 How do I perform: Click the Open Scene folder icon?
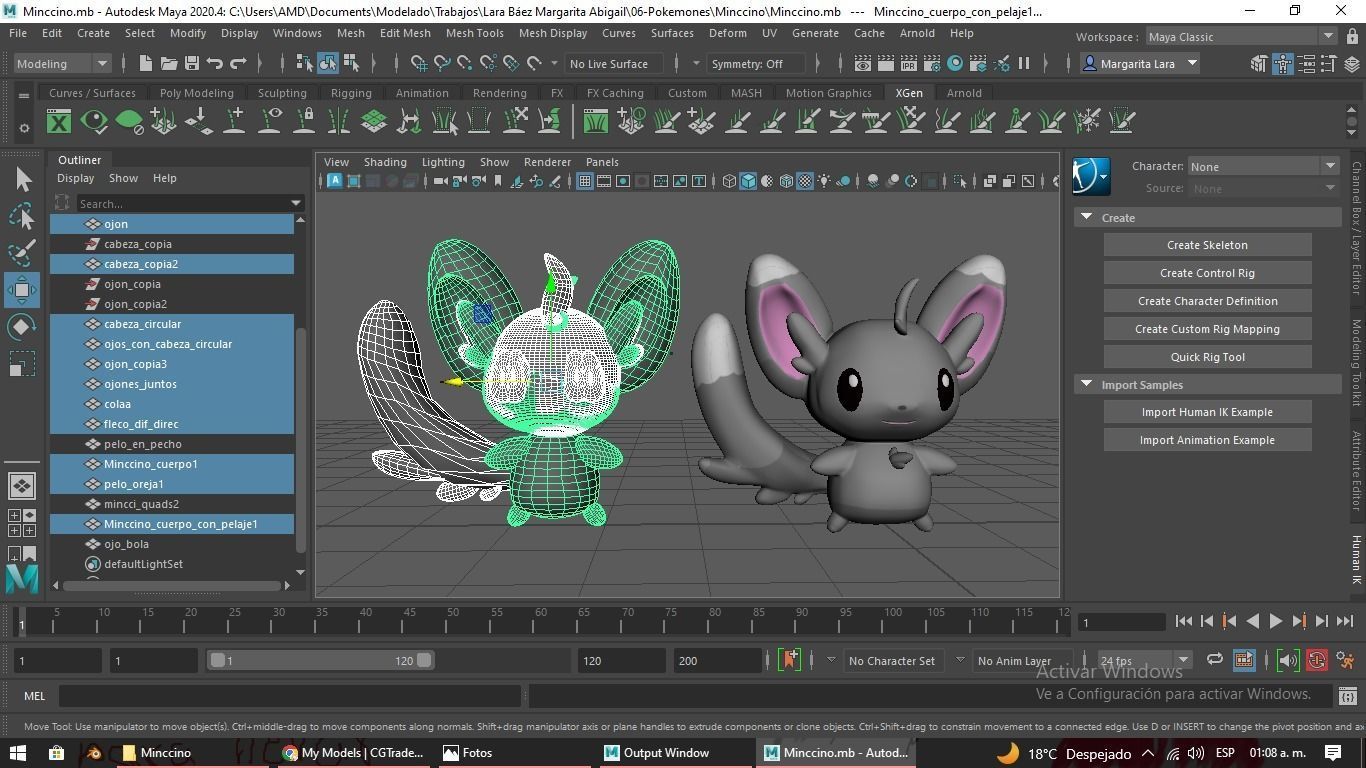169,63
